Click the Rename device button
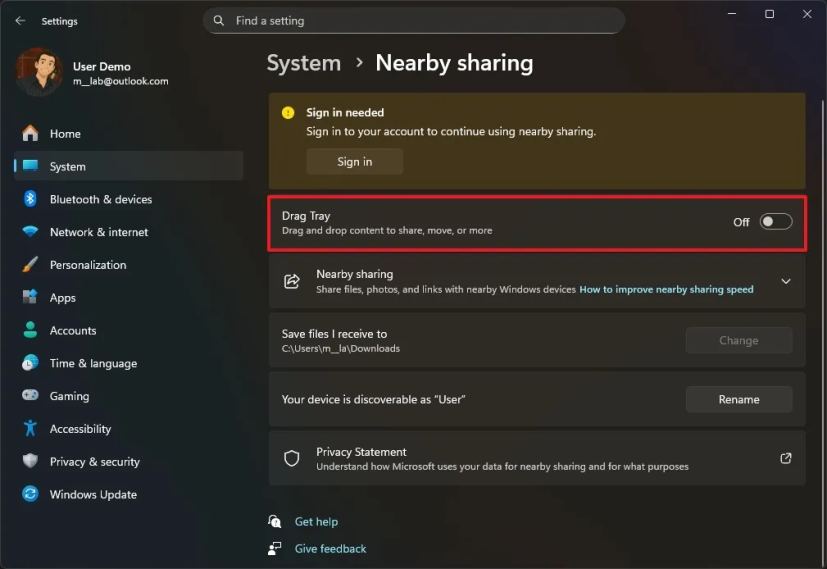827x569 pixels. coord(738,400)
